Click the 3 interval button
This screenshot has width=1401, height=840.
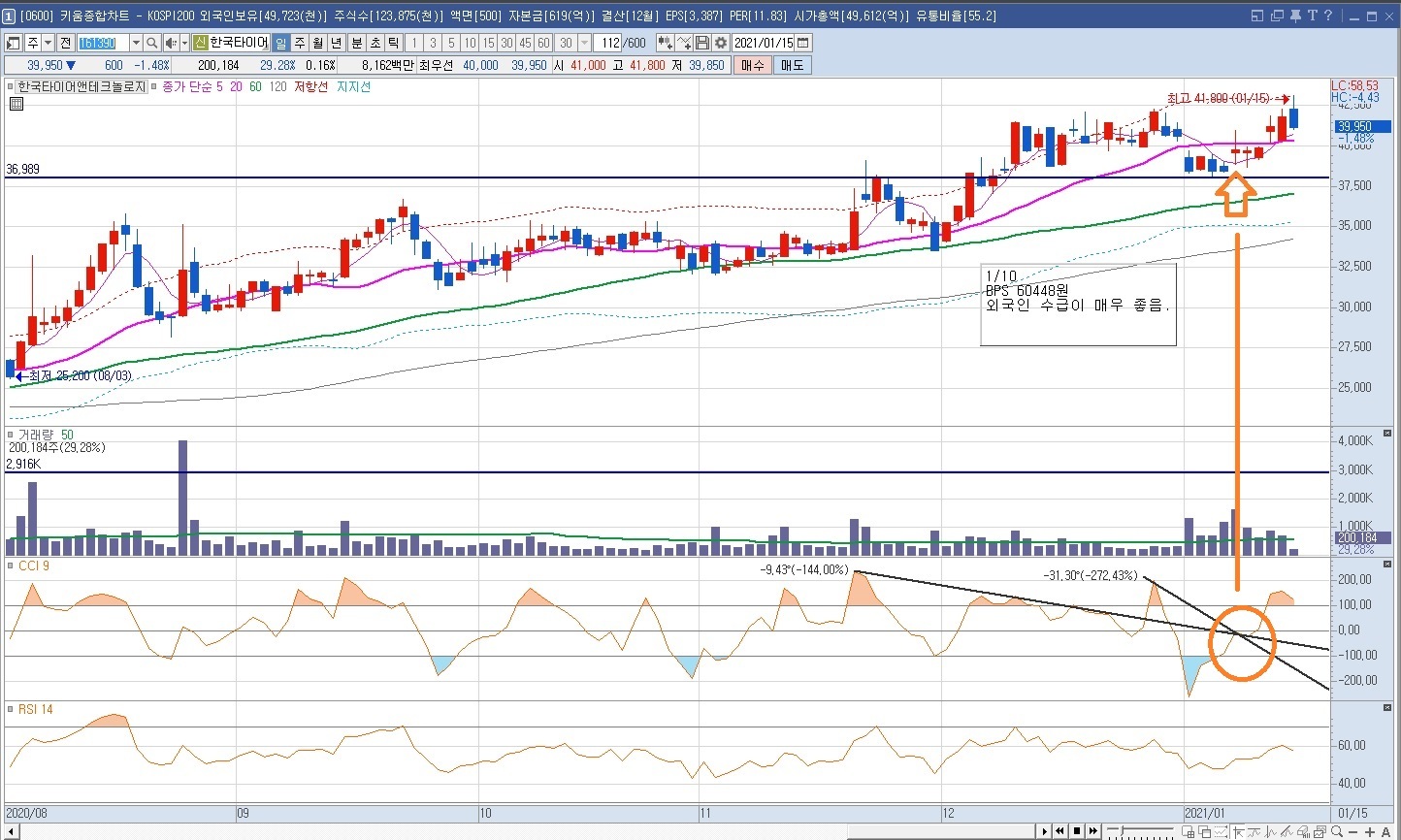click(433, 43)
